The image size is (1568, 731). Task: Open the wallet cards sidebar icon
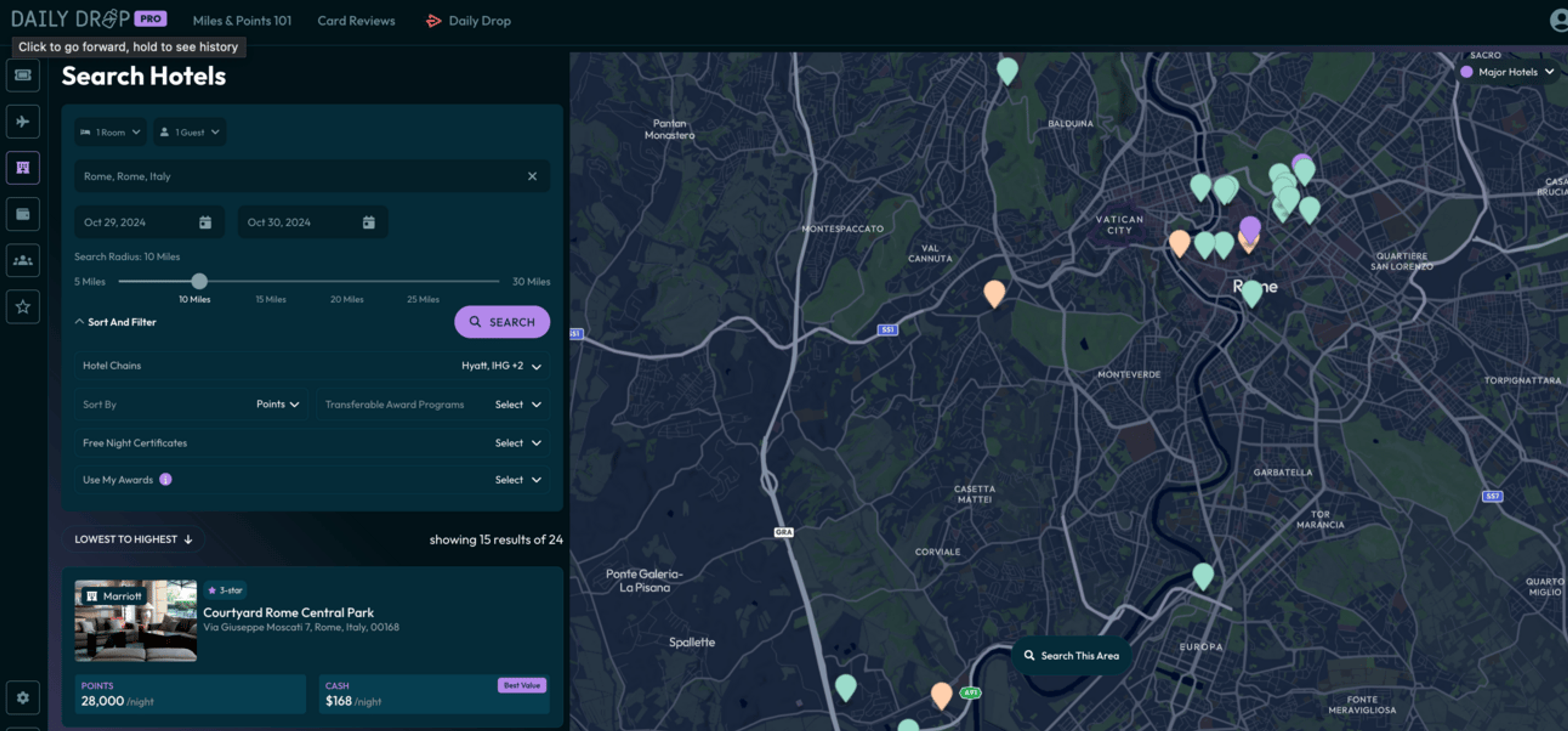click(x=23, y=215)
